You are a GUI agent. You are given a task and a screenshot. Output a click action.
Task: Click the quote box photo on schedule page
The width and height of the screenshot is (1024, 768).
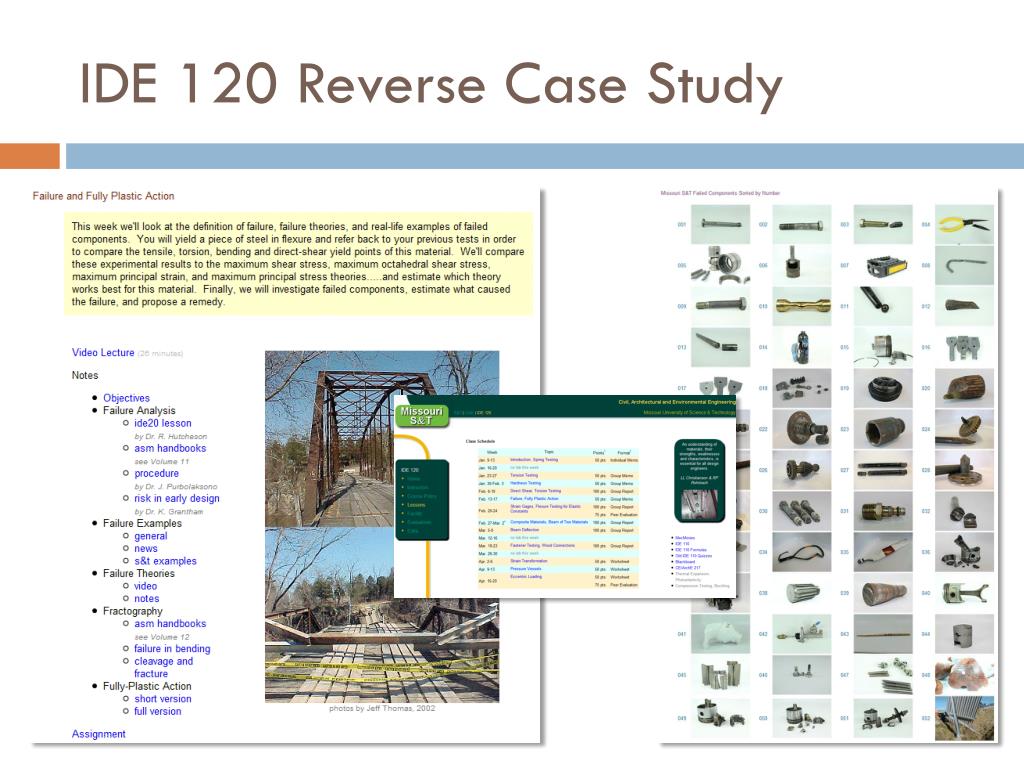[699, 504]
